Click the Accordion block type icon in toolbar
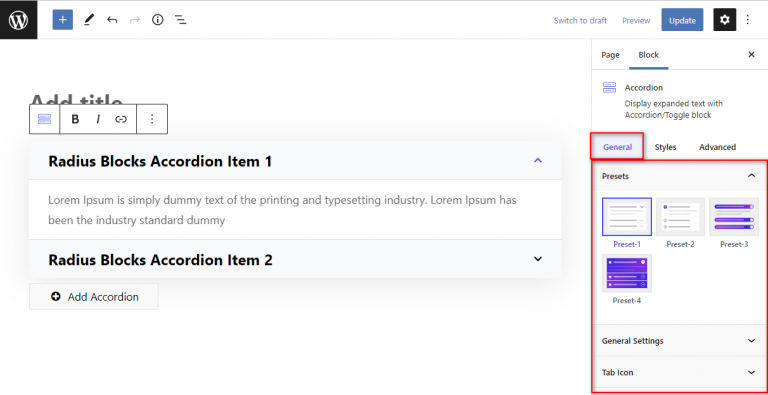This screenshot has height=395, width=768. click(45, 119)
